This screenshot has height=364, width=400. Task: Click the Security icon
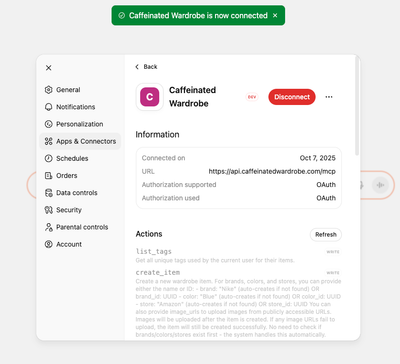[x=49, y=210]
